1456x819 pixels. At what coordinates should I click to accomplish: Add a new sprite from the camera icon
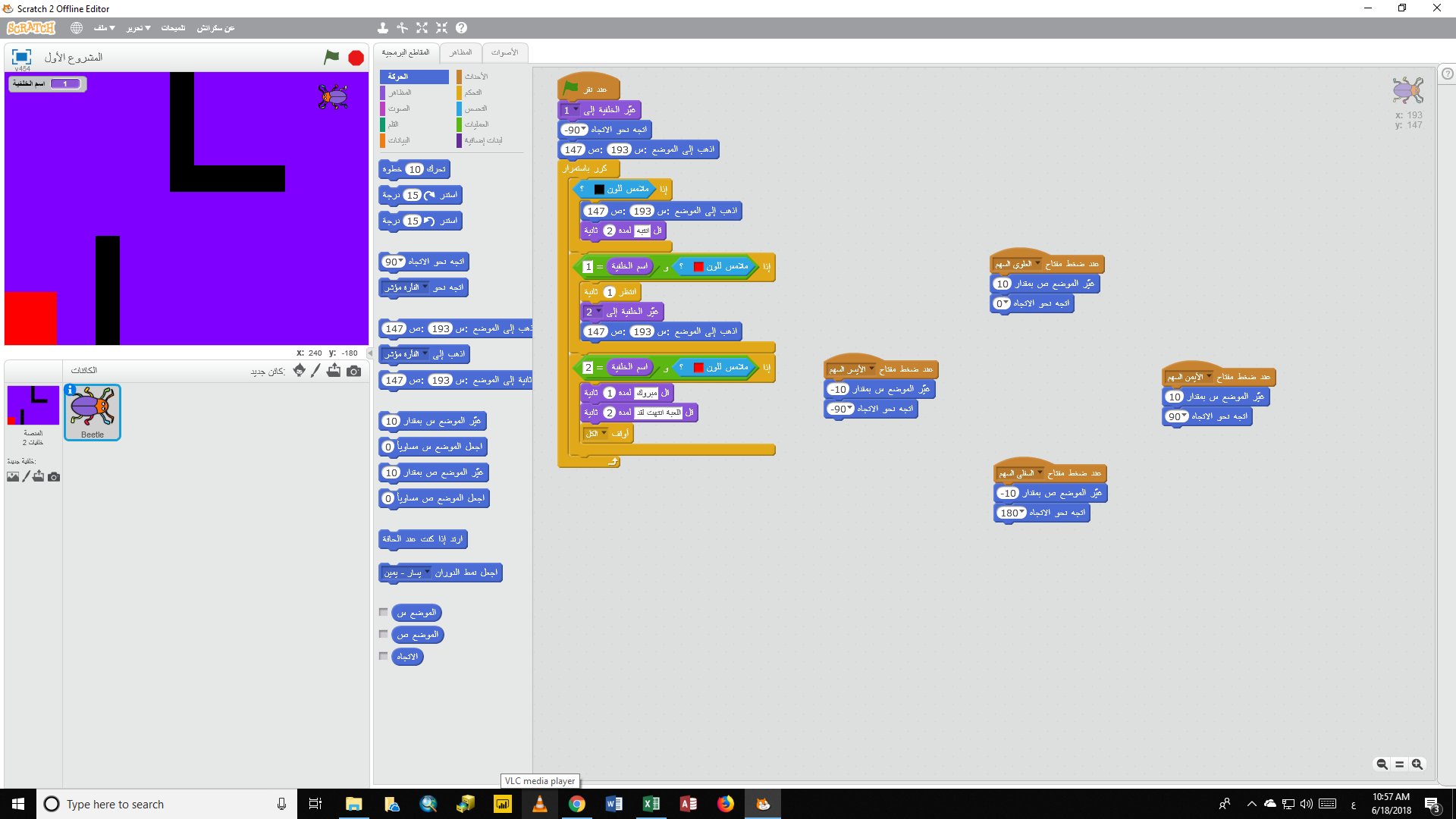(x=353, y=371)
